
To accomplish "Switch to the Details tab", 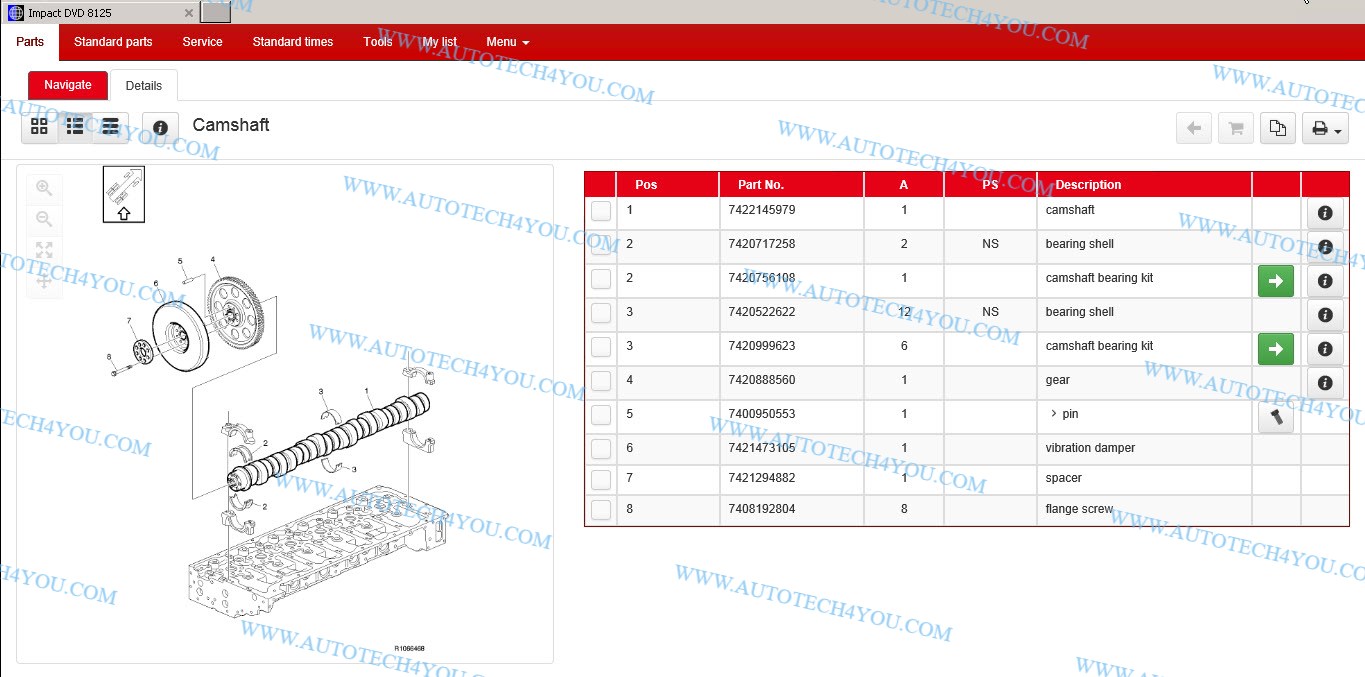I will (144, 86).
